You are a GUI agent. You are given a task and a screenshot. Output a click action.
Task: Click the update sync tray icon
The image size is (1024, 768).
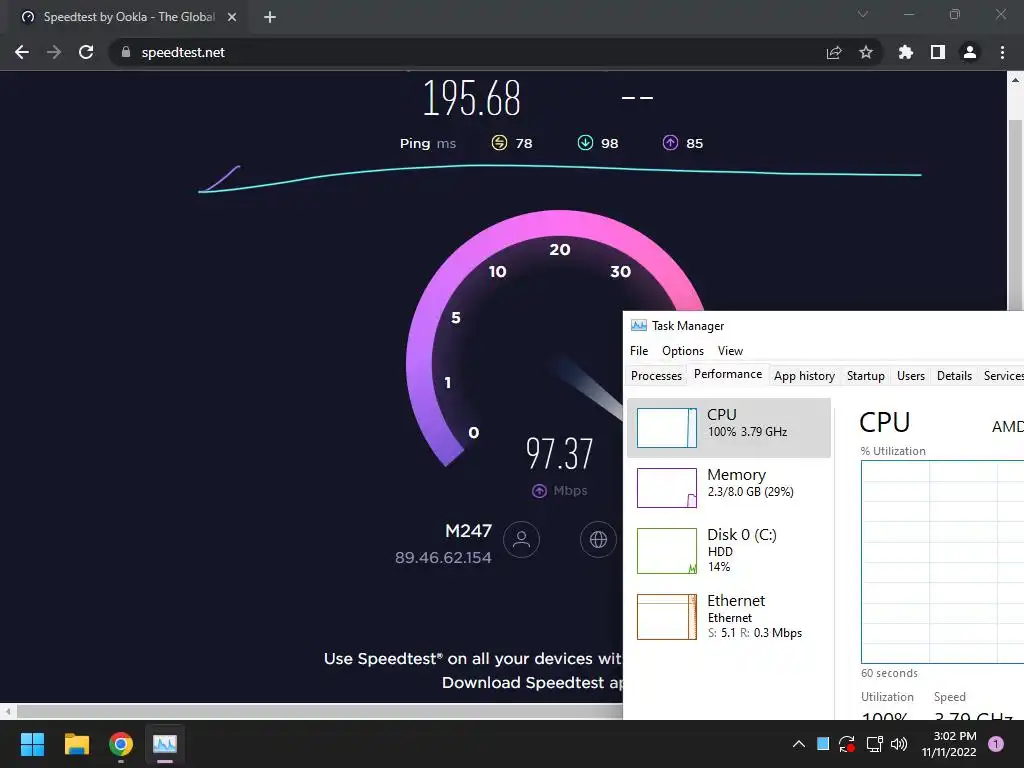(847, 744)
